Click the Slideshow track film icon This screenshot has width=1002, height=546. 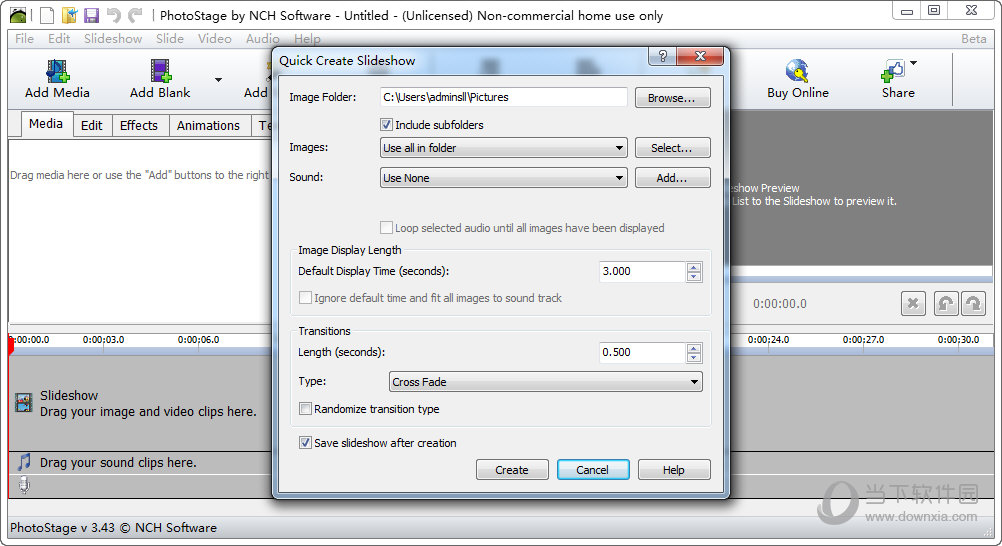click(24, 403)
